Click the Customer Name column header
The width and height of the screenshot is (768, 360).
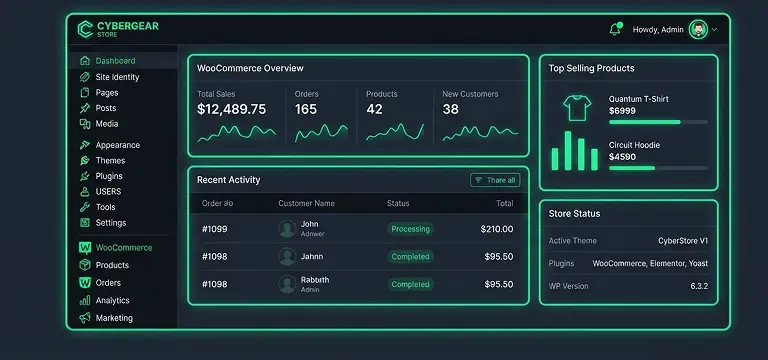point(307,203)
